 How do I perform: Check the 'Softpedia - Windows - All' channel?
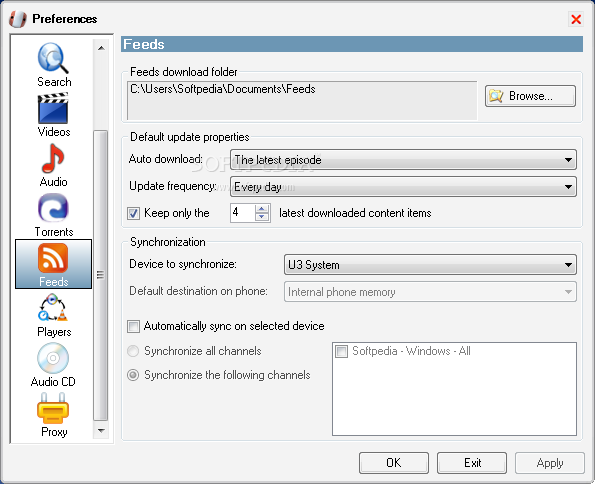pos(341,351)
